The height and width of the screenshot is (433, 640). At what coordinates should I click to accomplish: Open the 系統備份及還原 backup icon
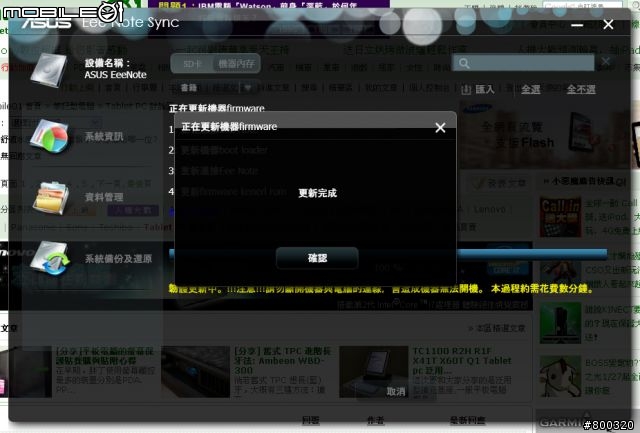pos(50,258)
